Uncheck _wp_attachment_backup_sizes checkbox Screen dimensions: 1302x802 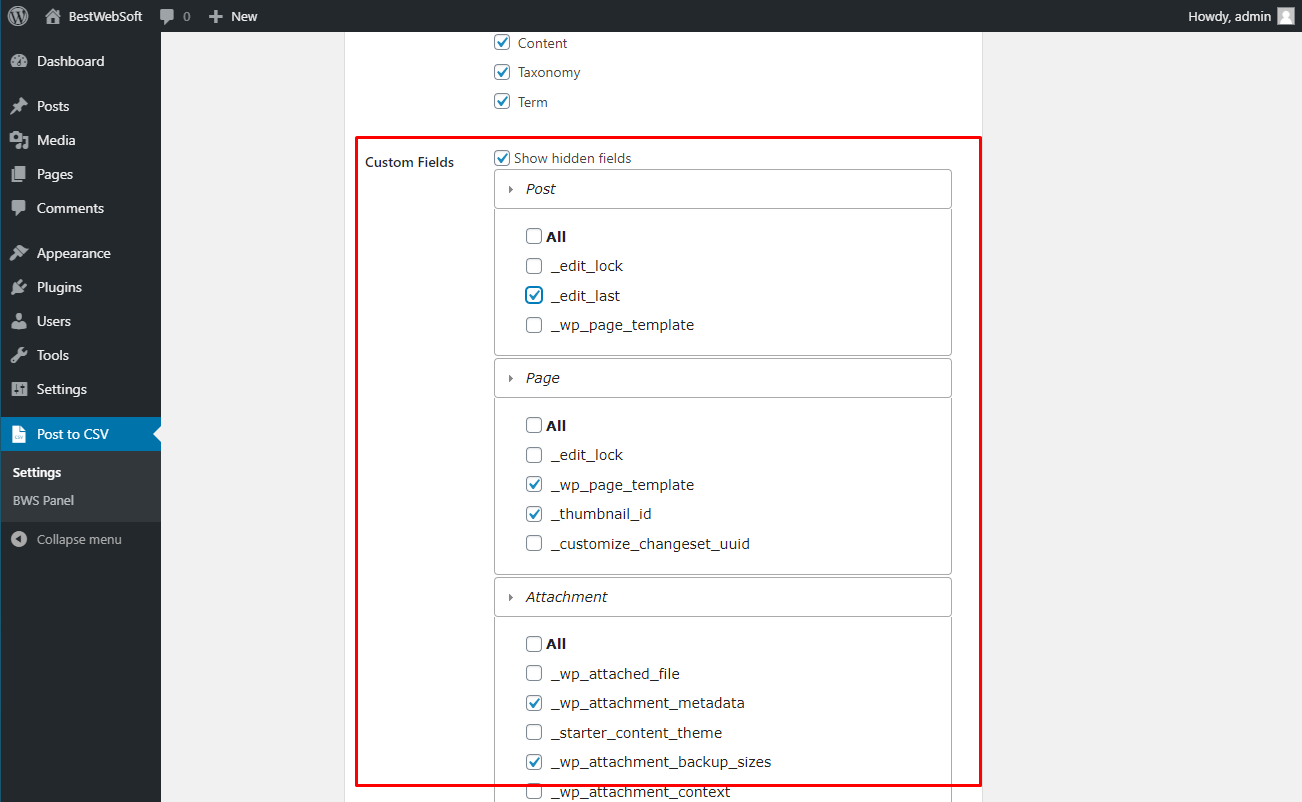coord(534,762)
